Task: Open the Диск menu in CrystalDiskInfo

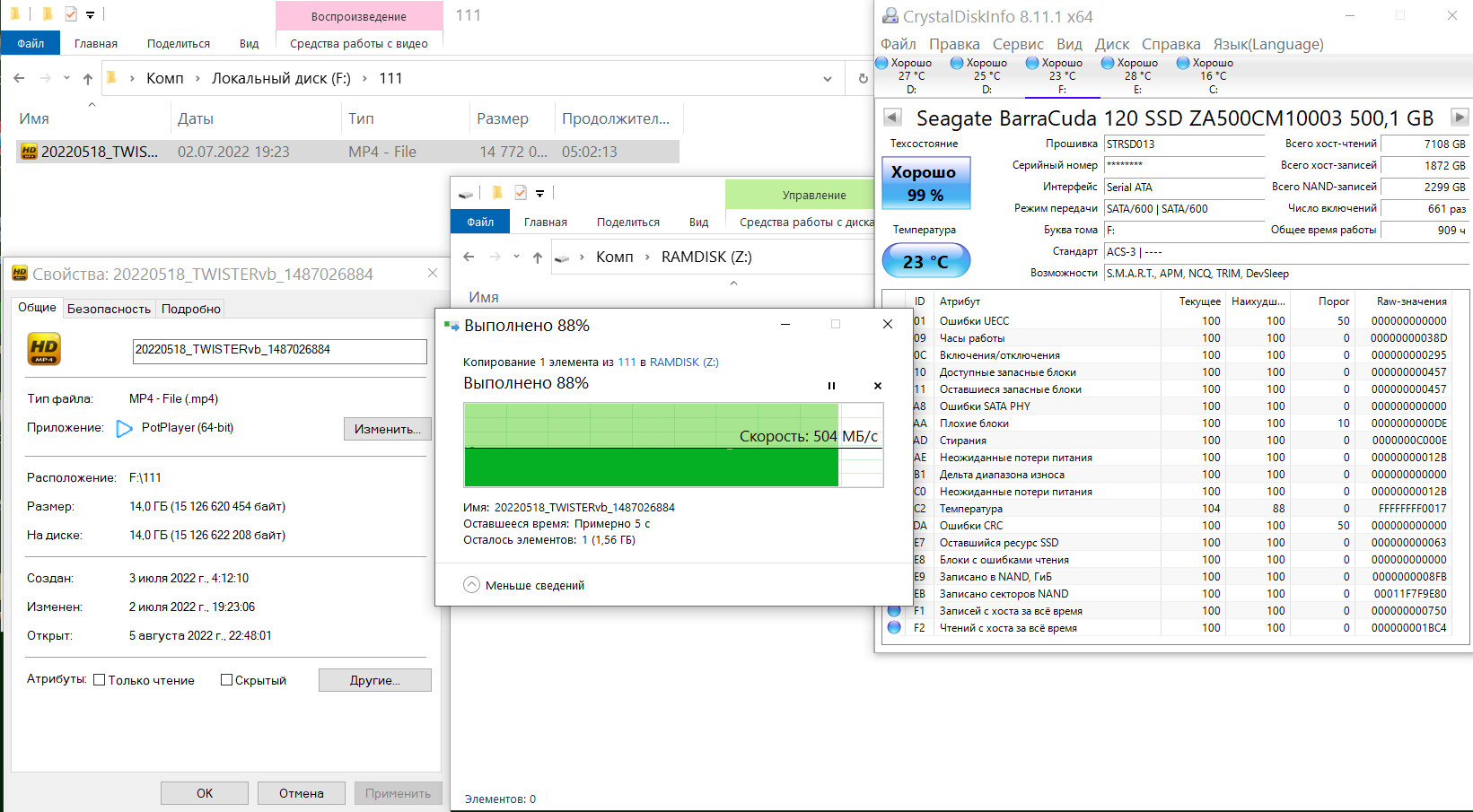Action: (x=1112, y=44)
